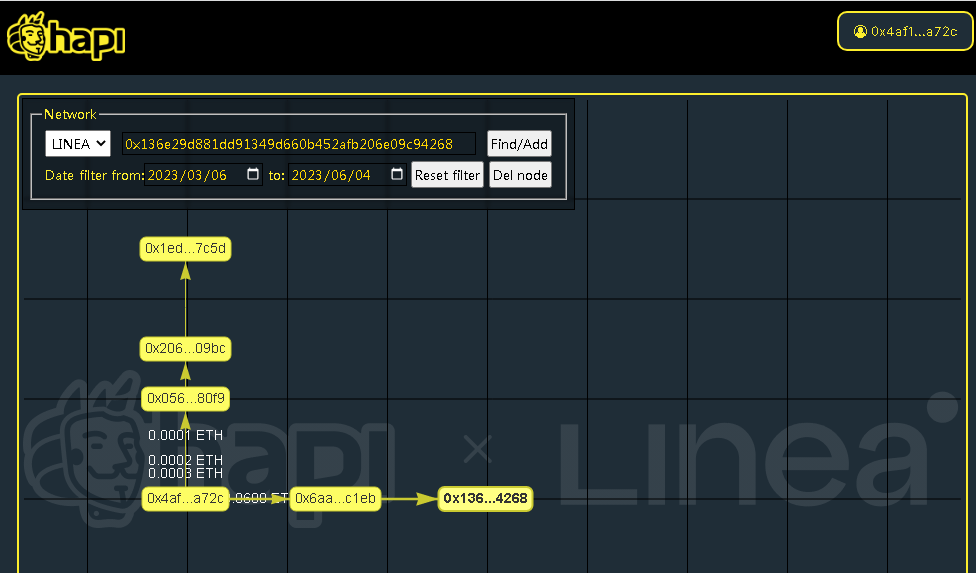
Task: Click the user avatar icon in wallet button
Action: [860, 32]
